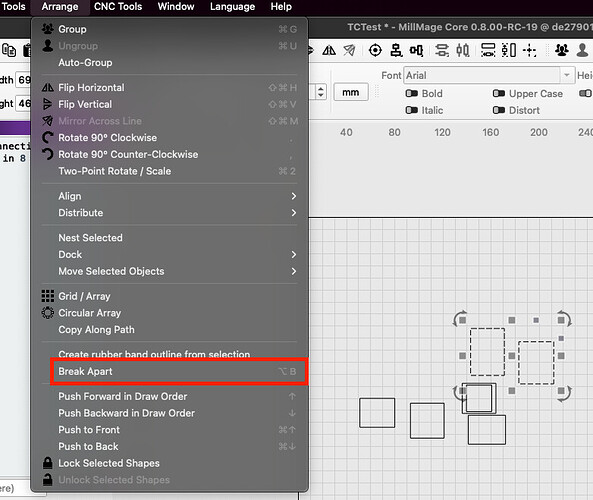Click the Mirror Across Line toolbar icon

point(349,50)
